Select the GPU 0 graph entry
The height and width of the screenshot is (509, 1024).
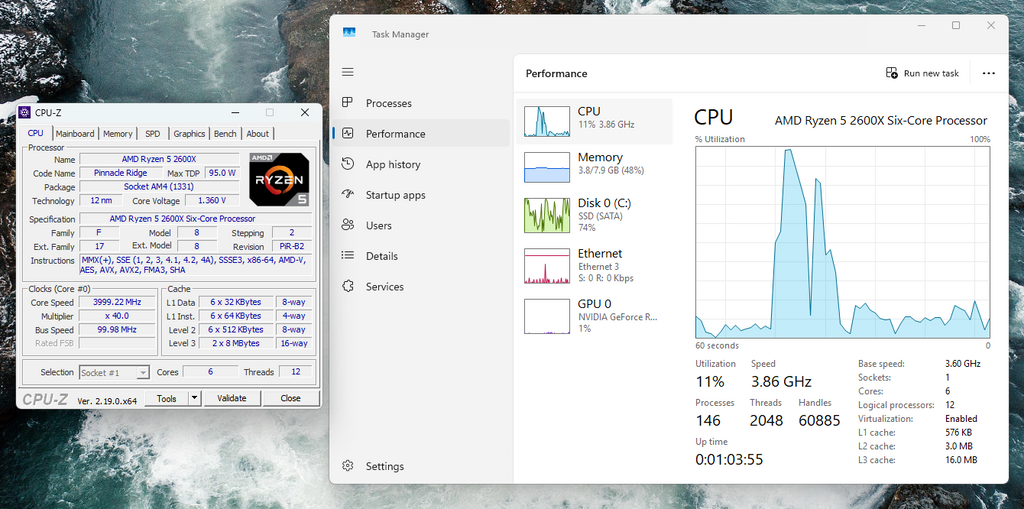tap(594, 315)
